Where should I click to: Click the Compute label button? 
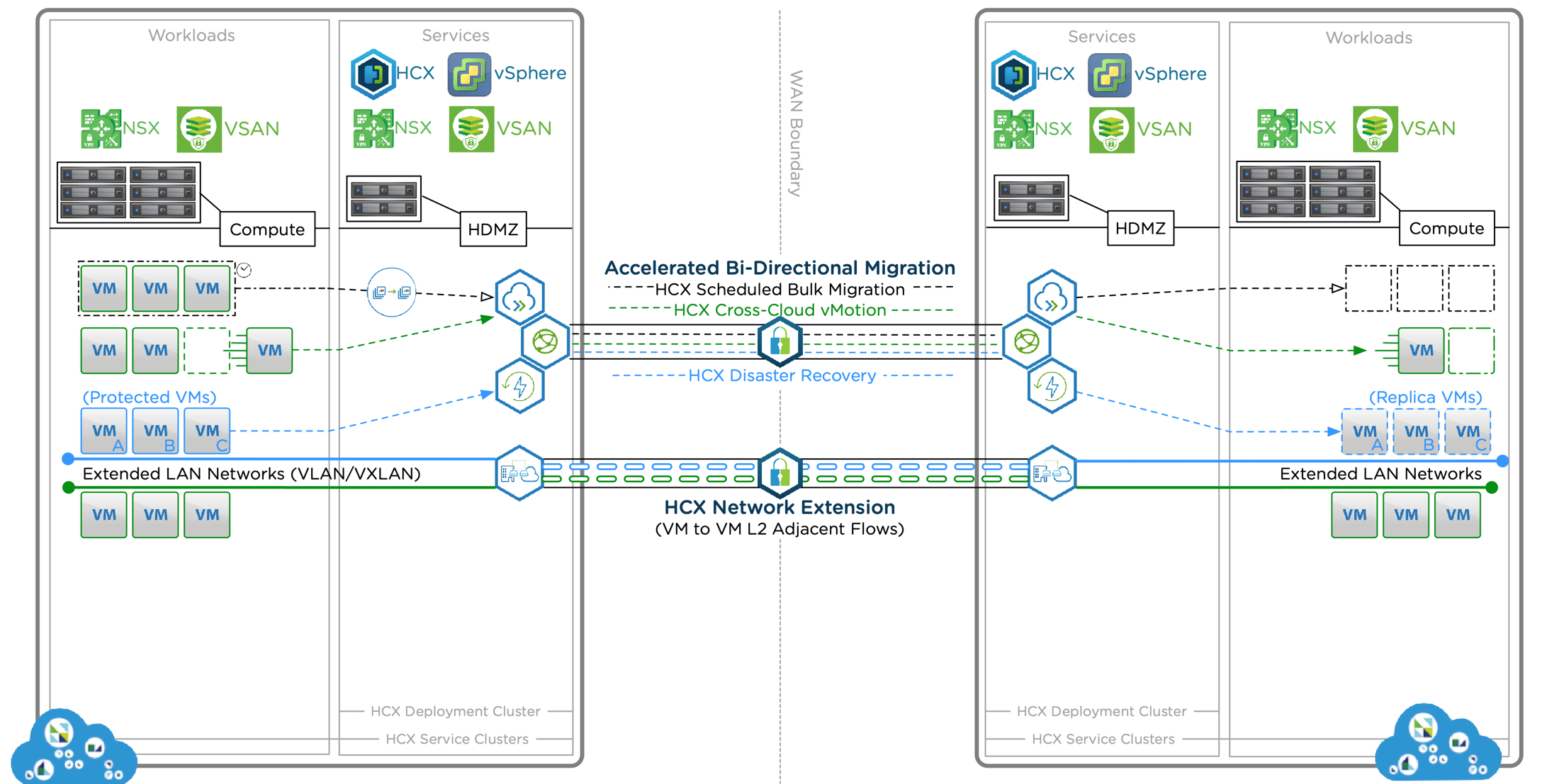267,229
